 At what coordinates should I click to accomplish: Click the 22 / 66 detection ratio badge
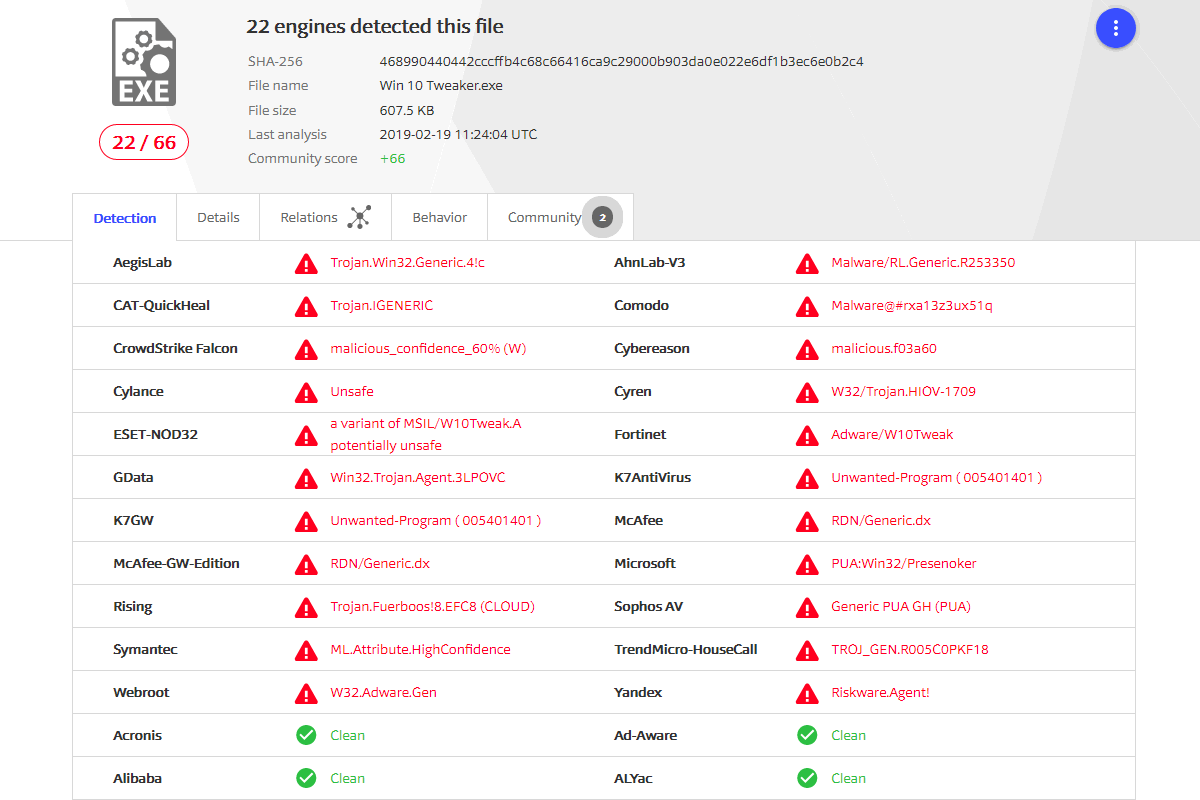pos(144,143)
